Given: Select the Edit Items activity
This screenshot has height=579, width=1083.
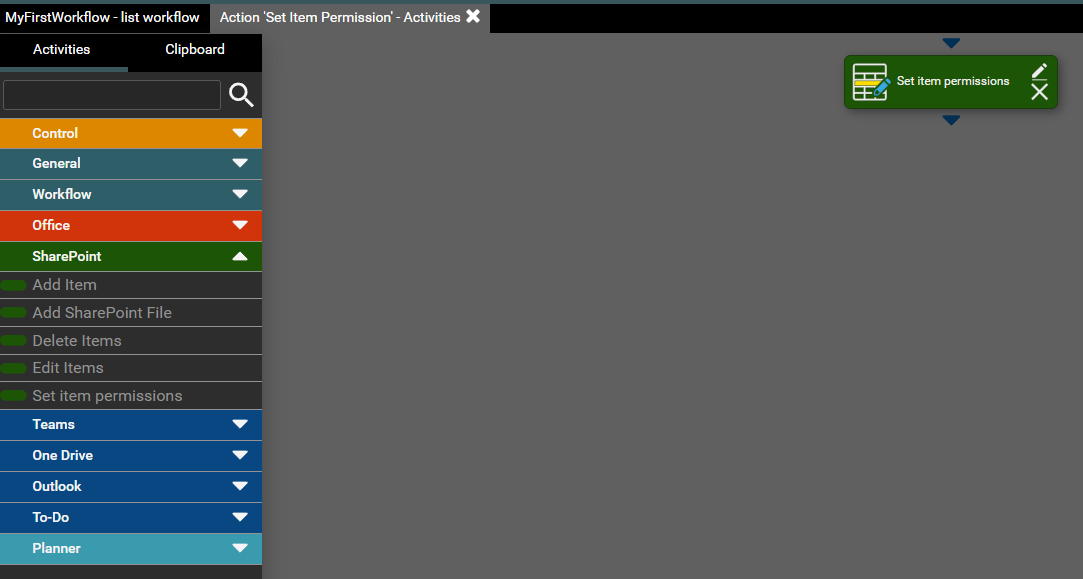Looking at the screenshot, I should (68, 368).
